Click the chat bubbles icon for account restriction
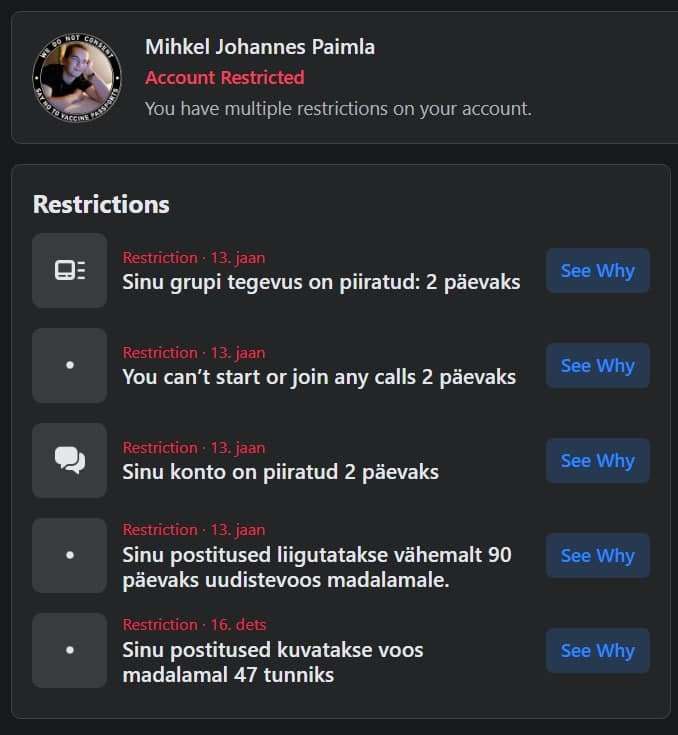This screenshot has height=735, width=678. [69, 460]
